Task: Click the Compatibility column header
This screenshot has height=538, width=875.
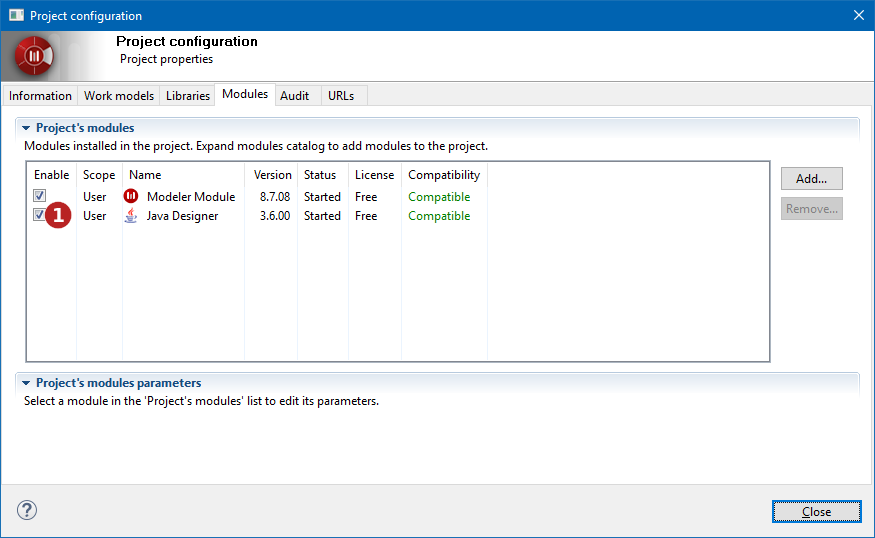Action: [x=443, y=175]
